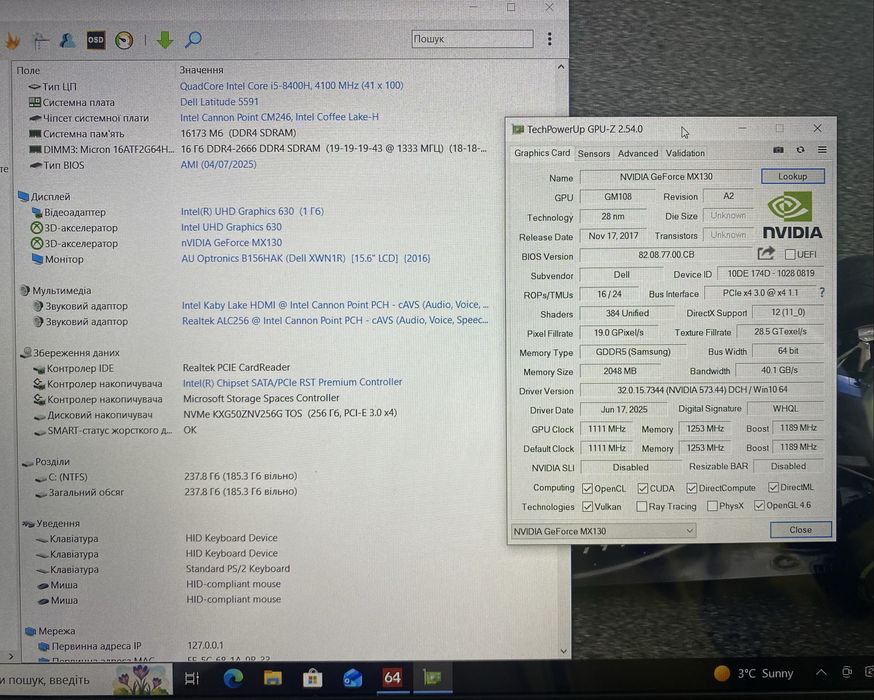Click the Пошук search field in AIDA64
The image size is (874, 700).
[x=472, y=38]
